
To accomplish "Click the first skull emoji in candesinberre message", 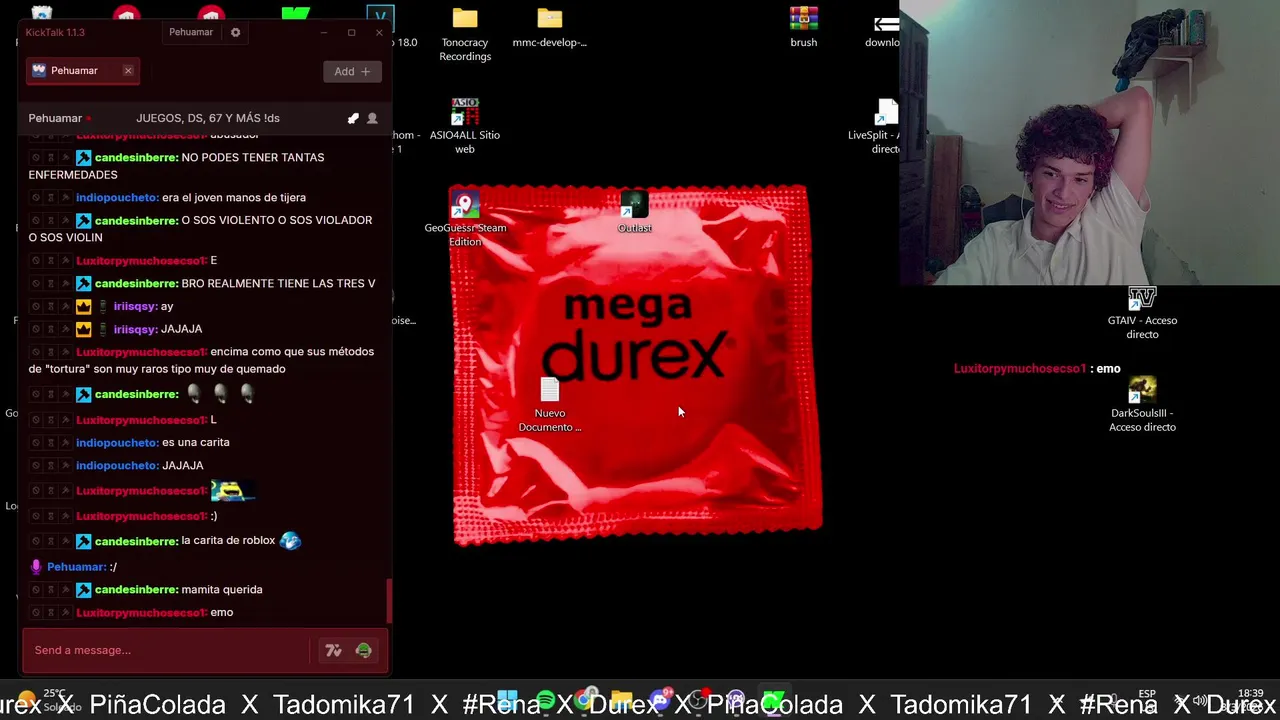I will [x=194, y=394].
